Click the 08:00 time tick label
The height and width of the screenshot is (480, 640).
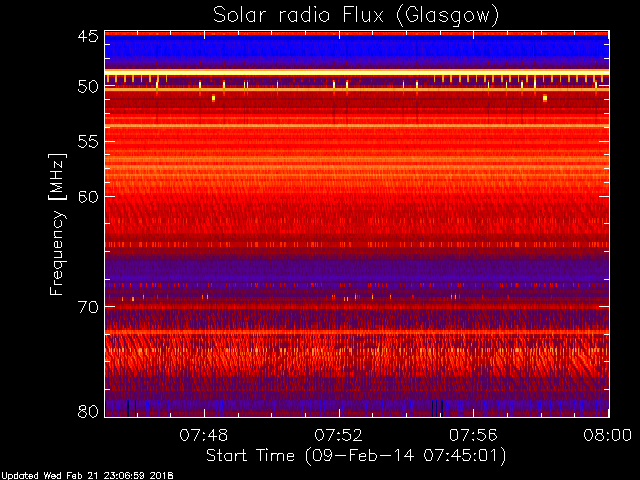pyautogui.click(x=608, y=435)
